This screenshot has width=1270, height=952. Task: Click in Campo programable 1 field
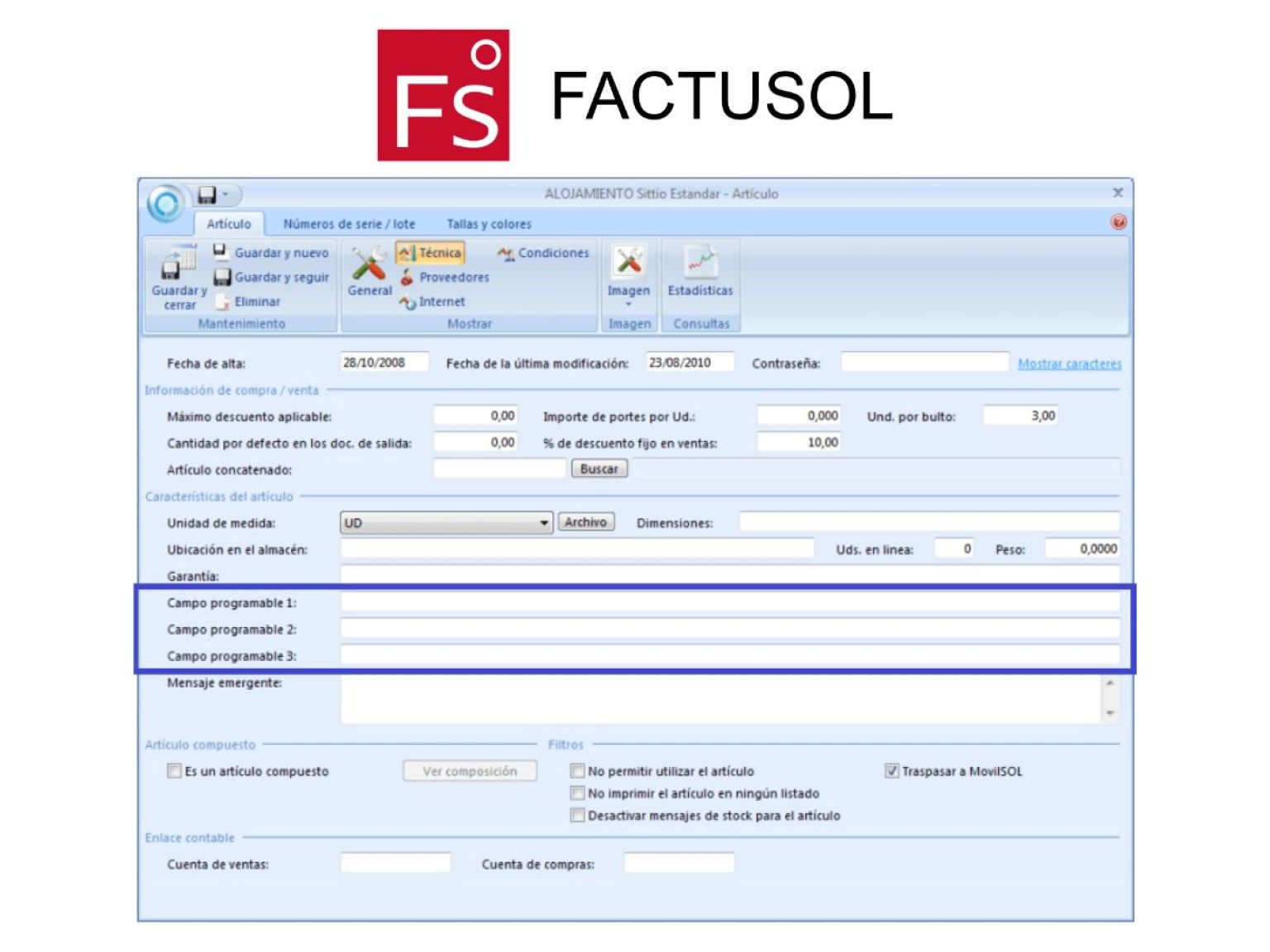pos(729,602)
